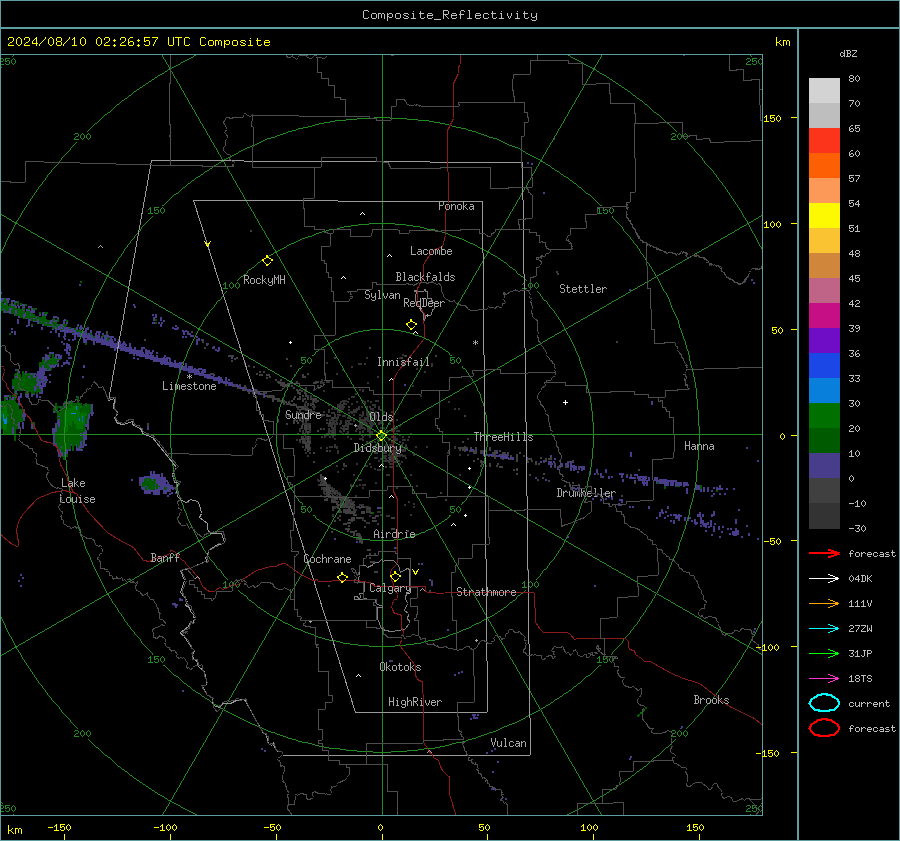Click the Banff town label
This screenshot has width=900, height=841.
[x=165, y=558]
